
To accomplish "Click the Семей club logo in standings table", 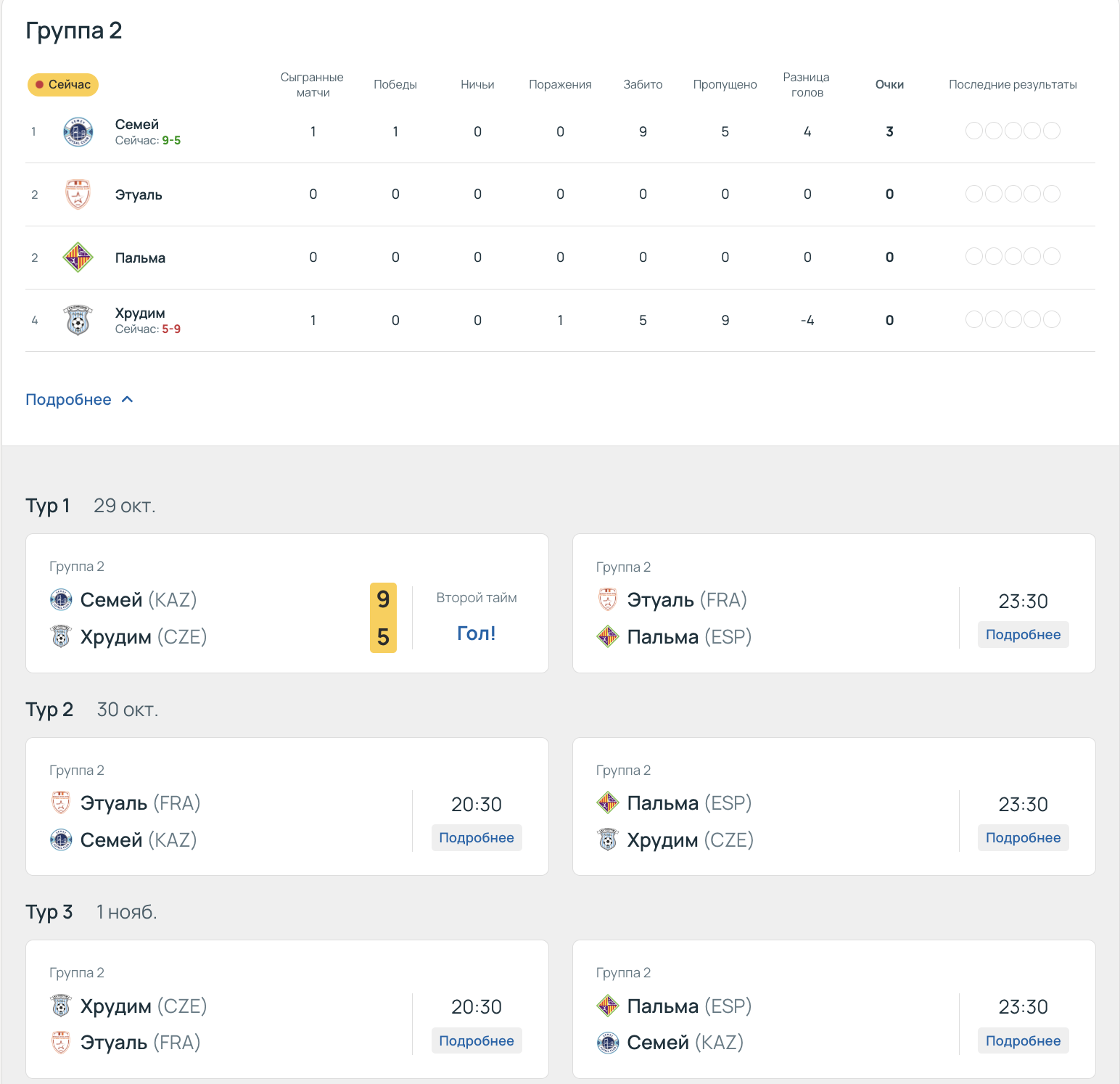I will [x=78, y=132].
